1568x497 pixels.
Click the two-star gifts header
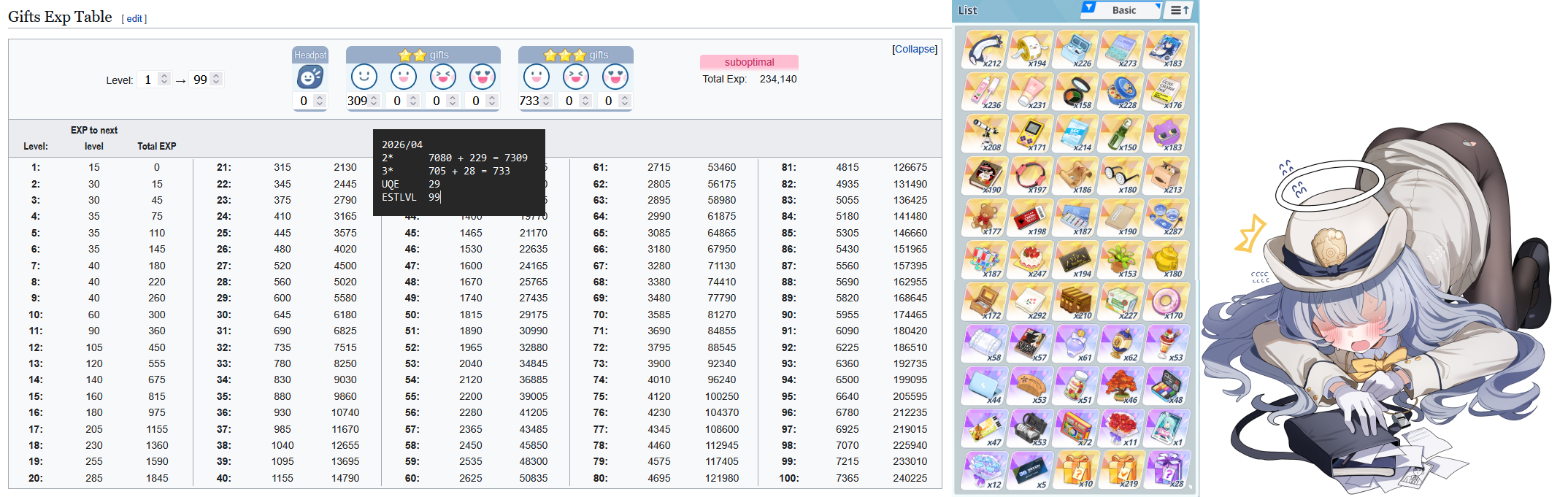point(423,55)
